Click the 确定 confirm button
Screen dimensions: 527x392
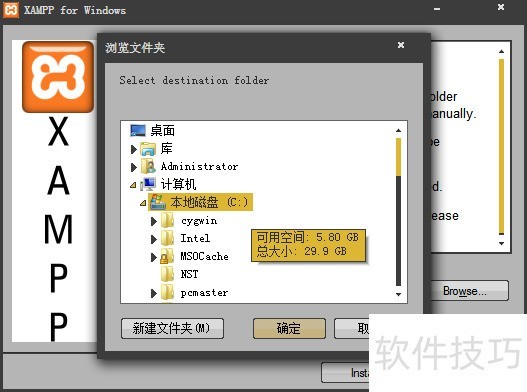(x=289, y=328)
